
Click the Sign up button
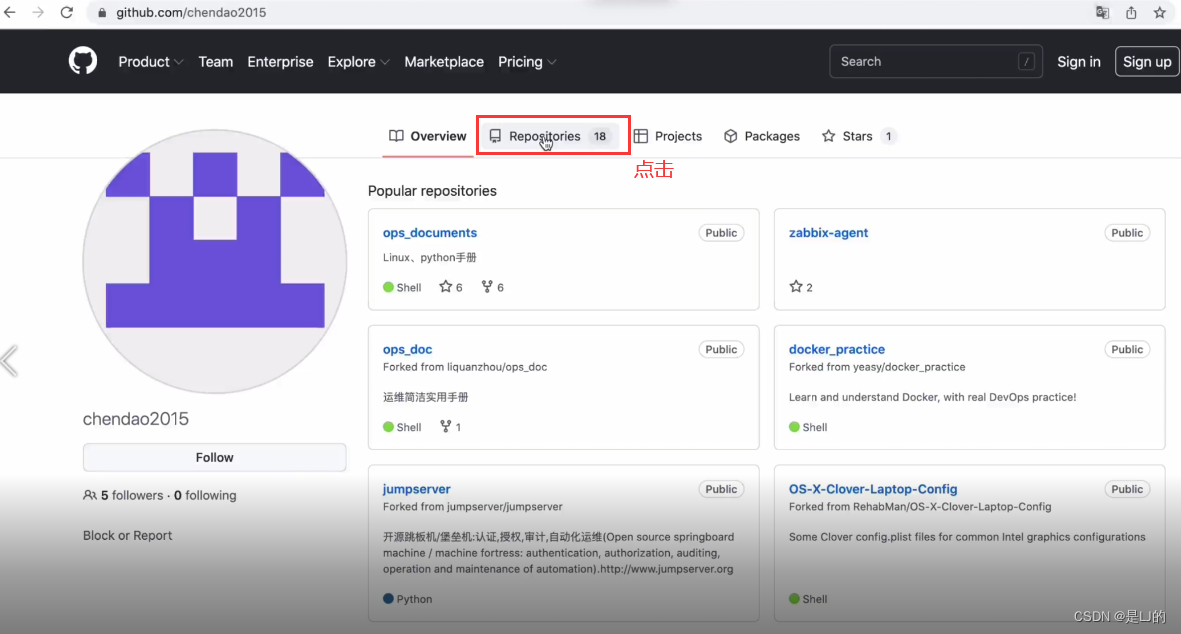[1147, 62]
